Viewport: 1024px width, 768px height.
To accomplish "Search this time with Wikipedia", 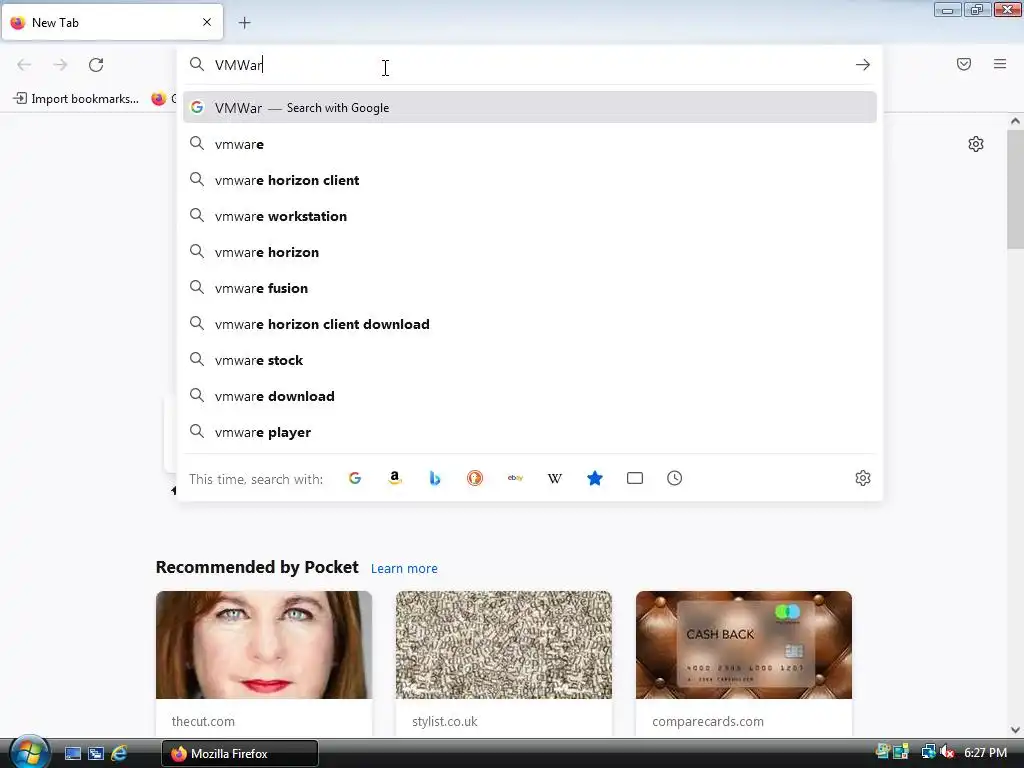I will [555, 478].
